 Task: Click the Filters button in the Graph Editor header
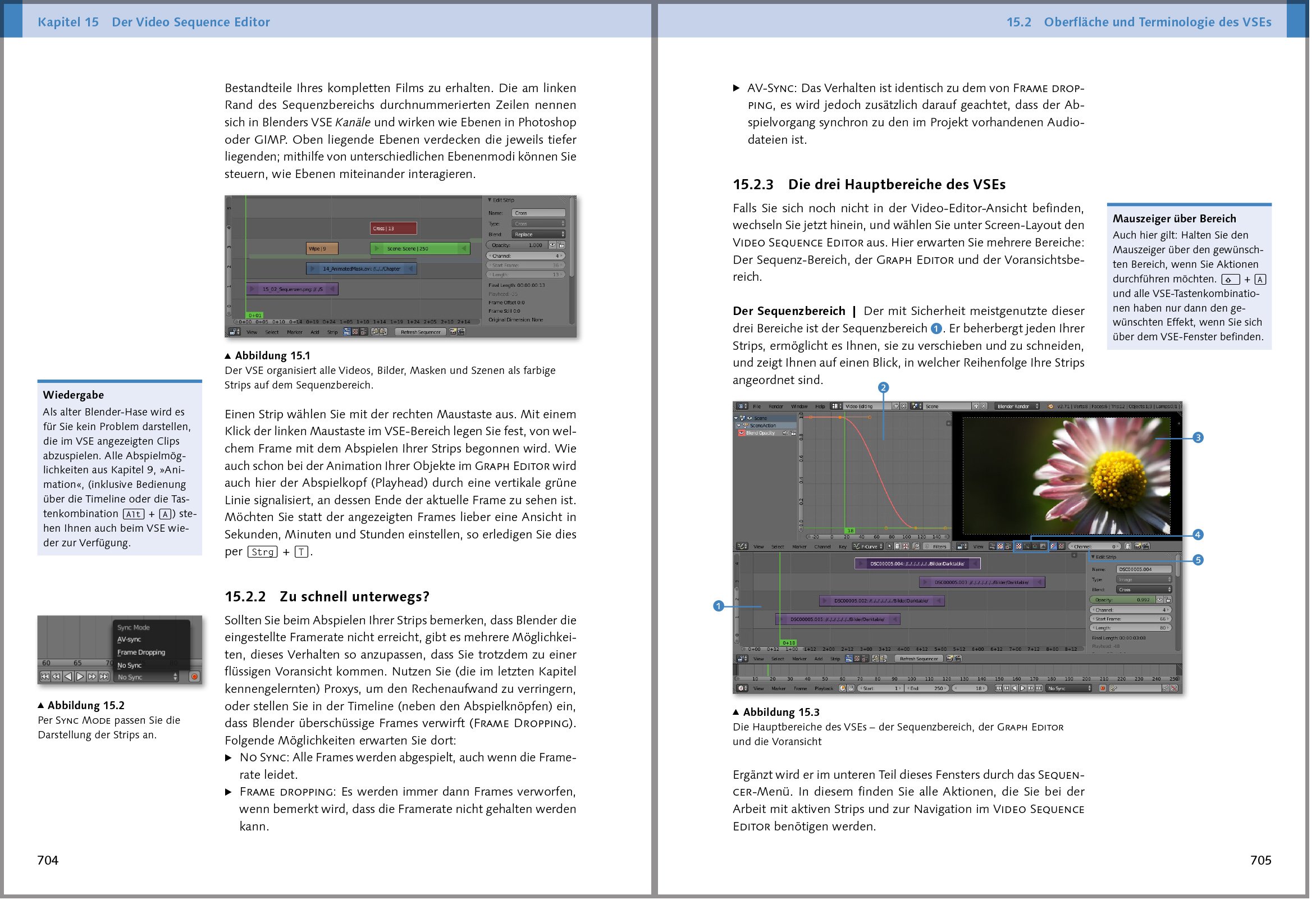936,546
